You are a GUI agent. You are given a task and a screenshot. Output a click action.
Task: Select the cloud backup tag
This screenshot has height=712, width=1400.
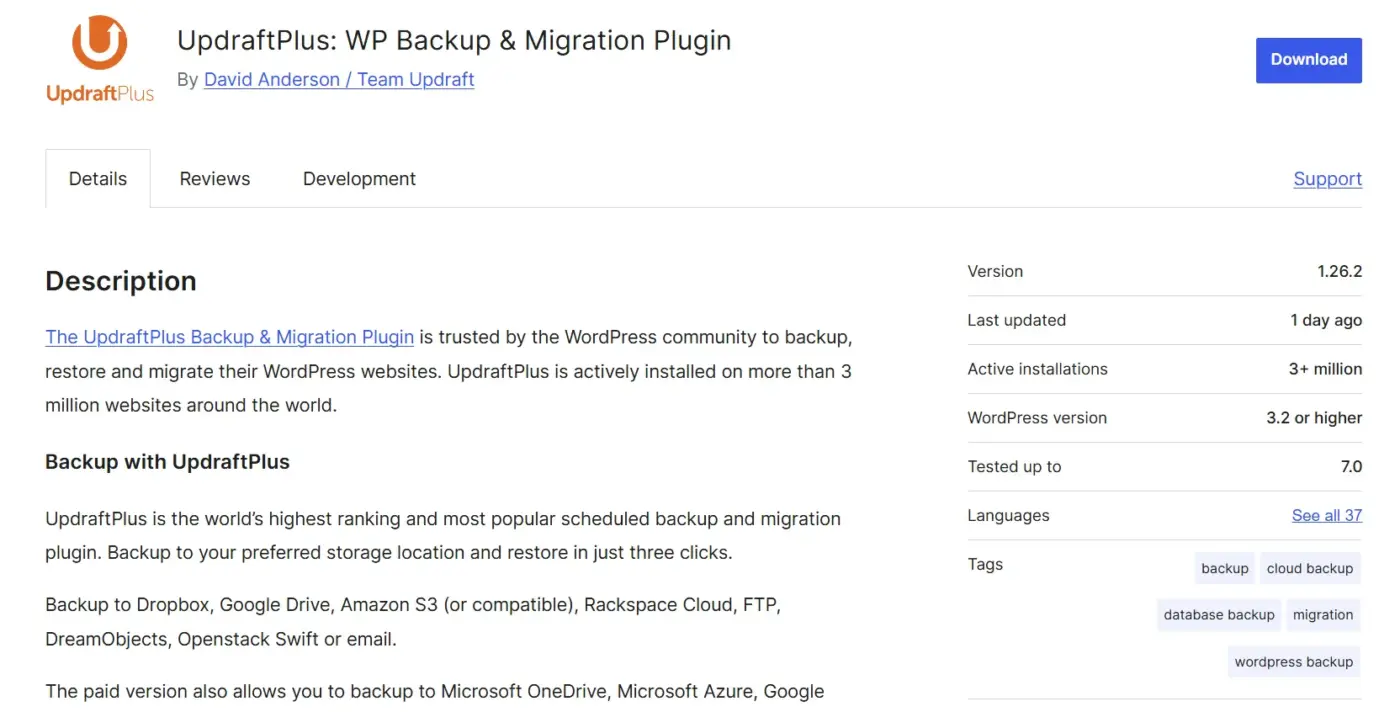(1309, 568)
